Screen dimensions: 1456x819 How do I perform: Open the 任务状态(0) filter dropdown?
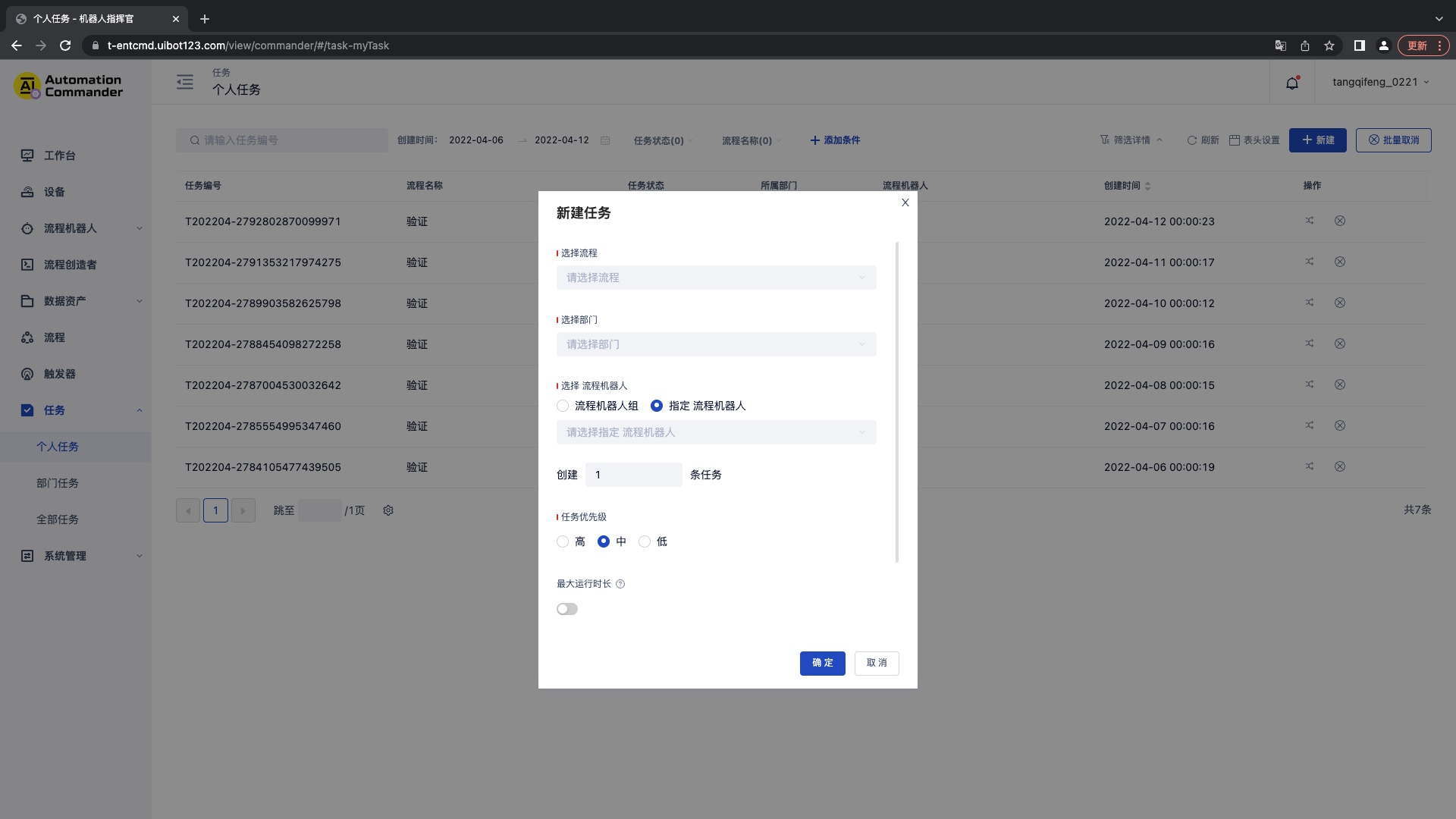point(663,140)
